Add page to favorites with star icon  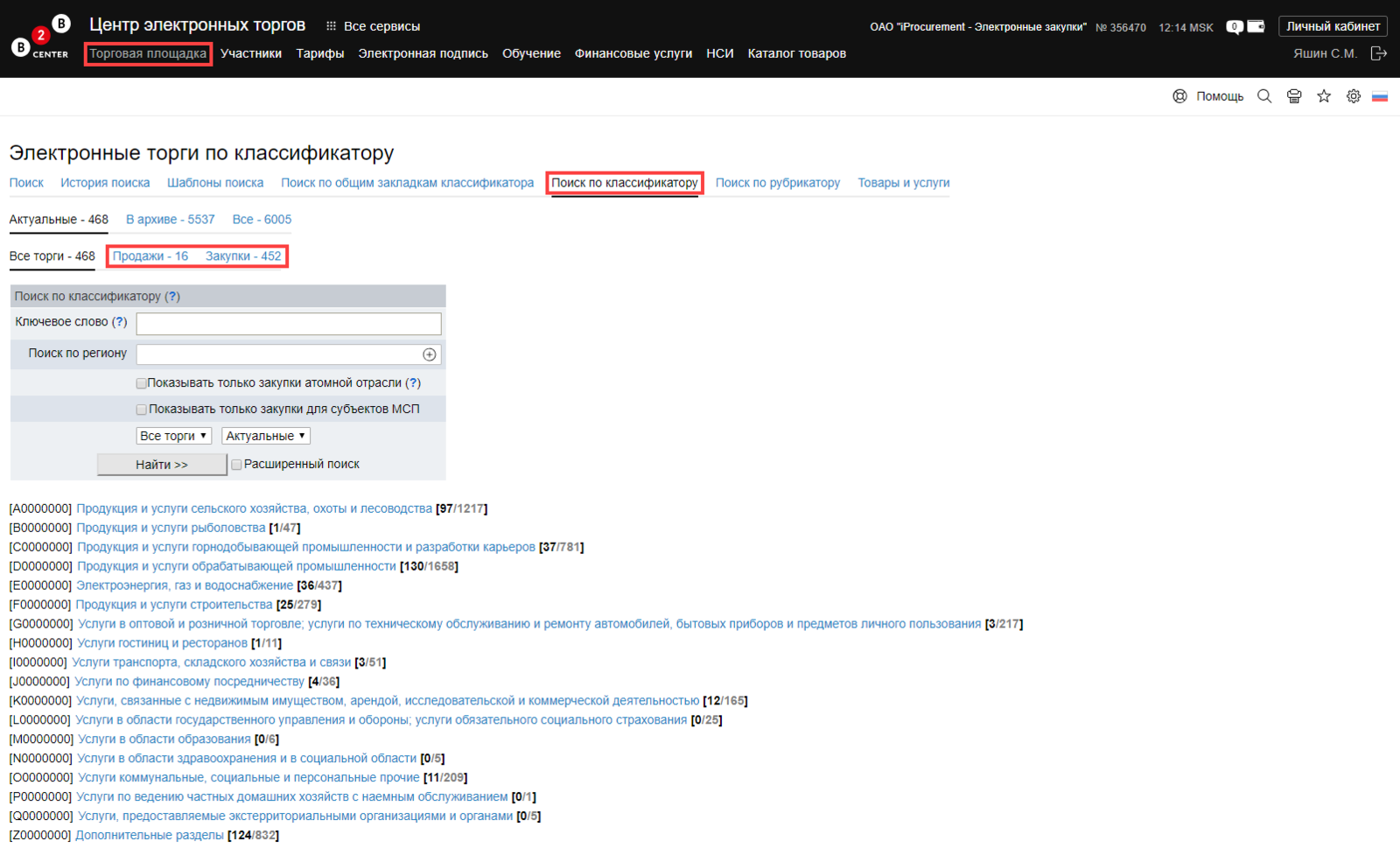click(x=1324, y=96)
